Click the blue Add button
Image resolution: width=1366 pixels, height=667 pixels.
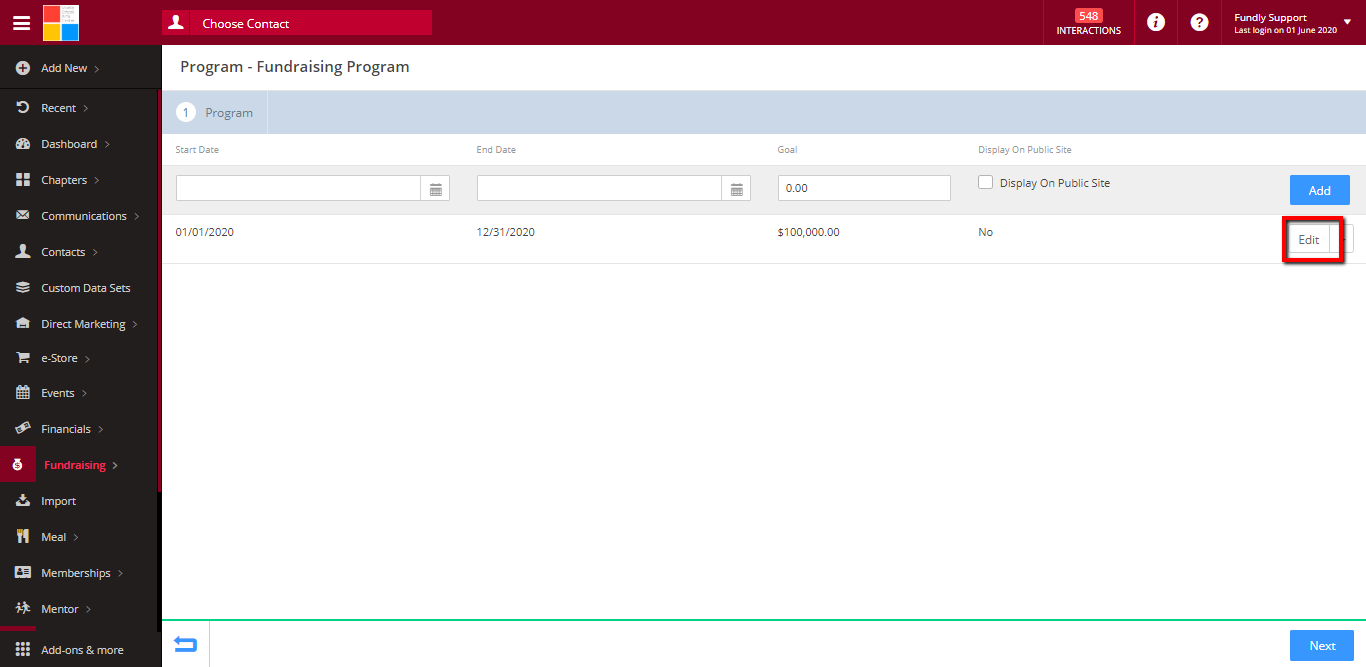1320,190
